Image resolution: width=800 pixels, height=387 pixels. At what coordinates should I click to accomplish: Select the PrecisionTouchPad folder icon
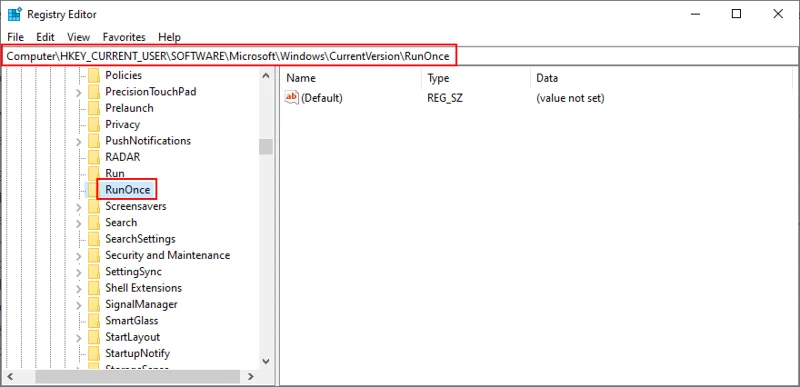pyautogui.click(x=93, y=92)
